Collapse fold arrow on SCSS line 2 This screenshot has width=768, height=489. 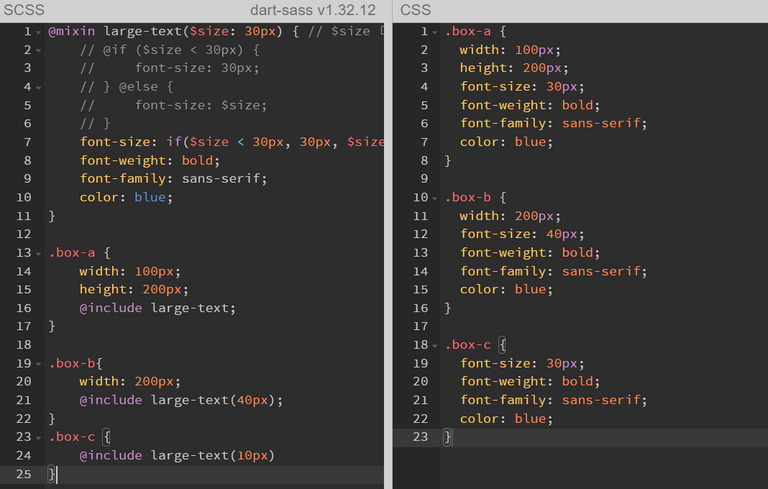(x=38, y=50)
